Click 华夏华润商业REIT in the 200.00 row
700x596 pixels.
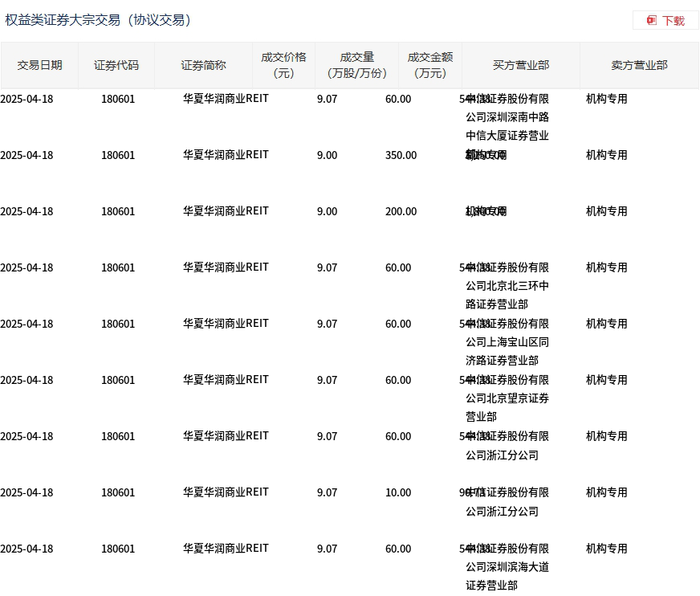[226, 211]
